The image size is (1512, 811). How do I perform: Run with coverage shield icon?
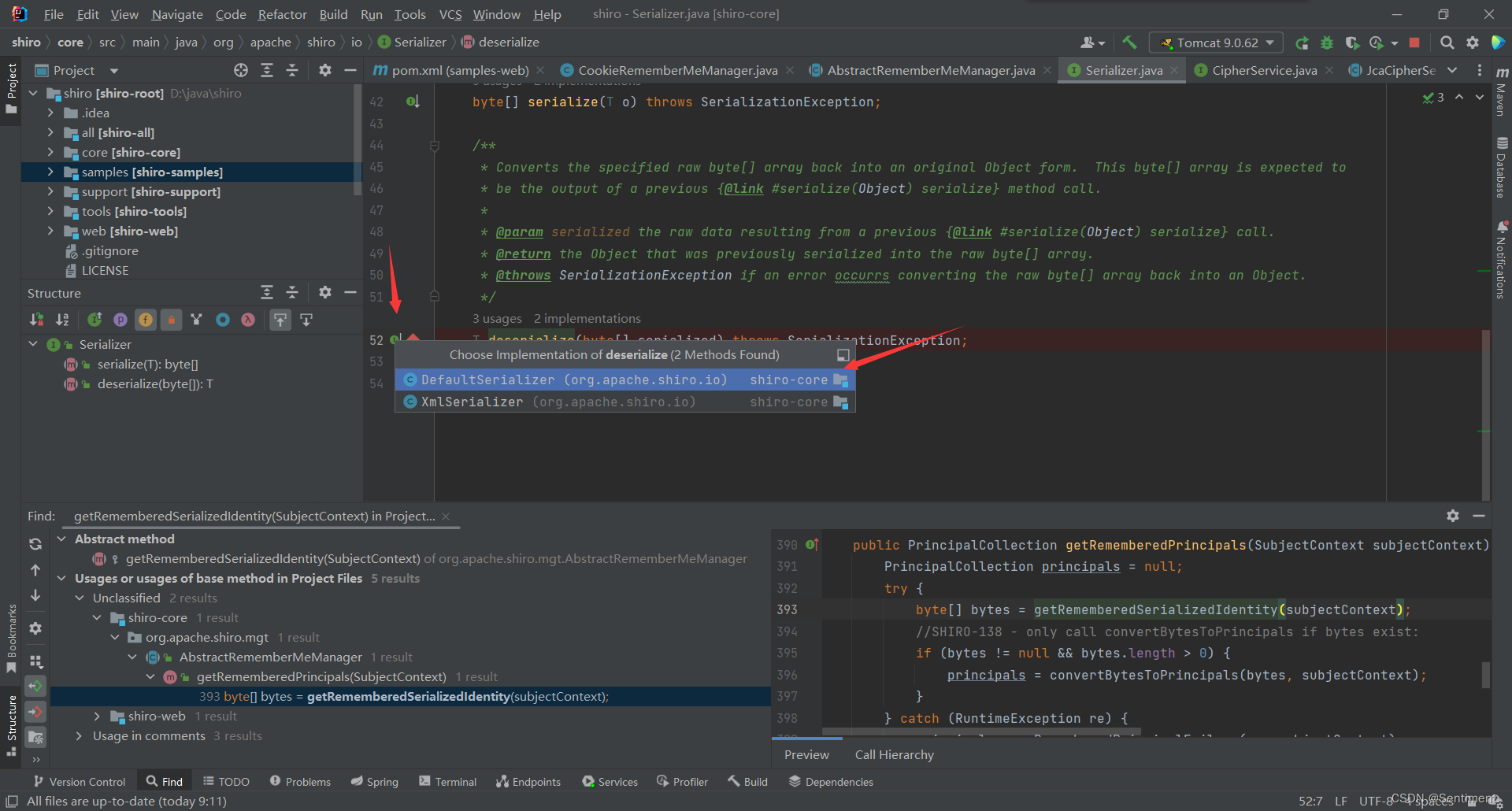[x=1352, y=43]
